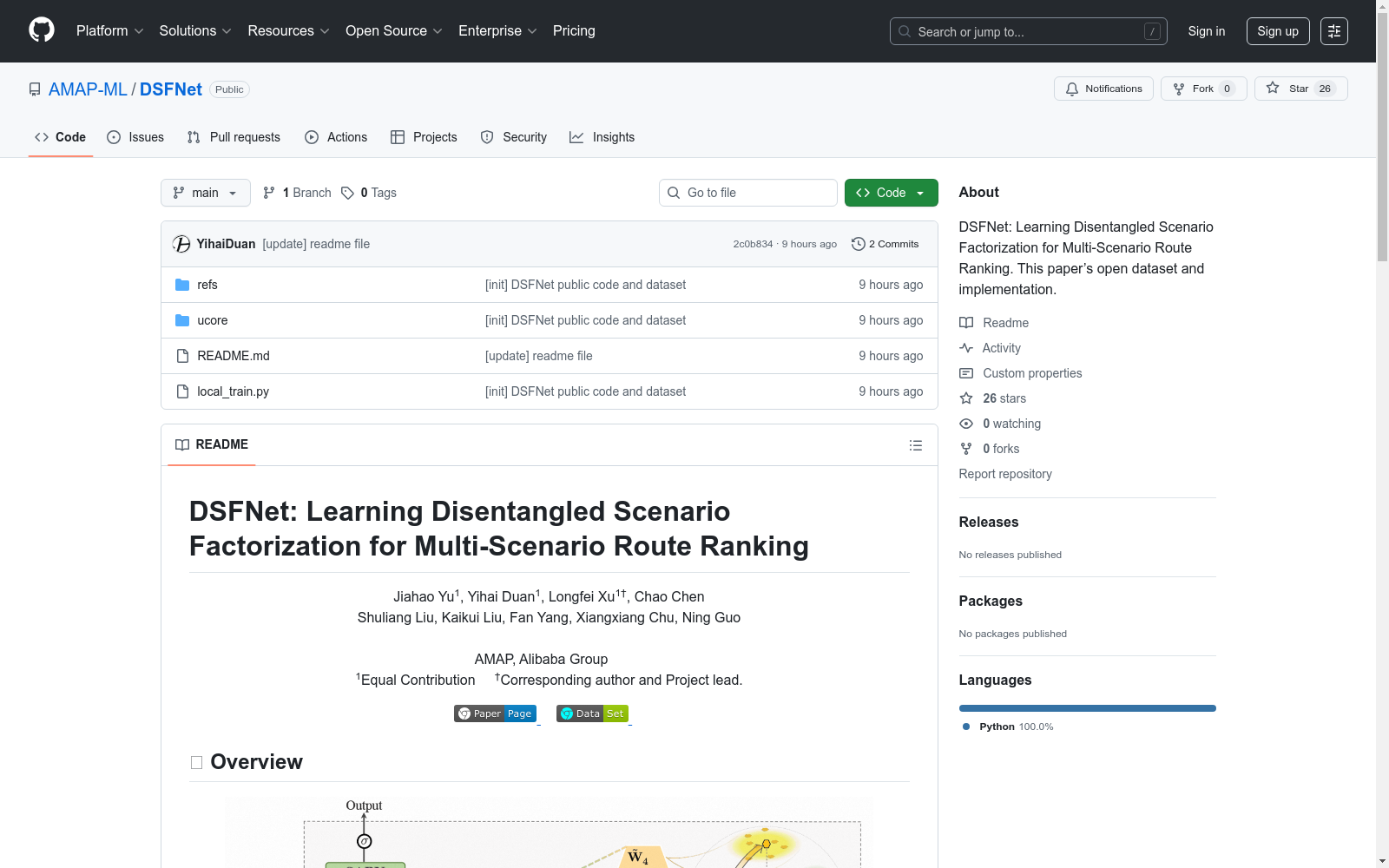Click the Releases heading link

[x=989, y=522]
